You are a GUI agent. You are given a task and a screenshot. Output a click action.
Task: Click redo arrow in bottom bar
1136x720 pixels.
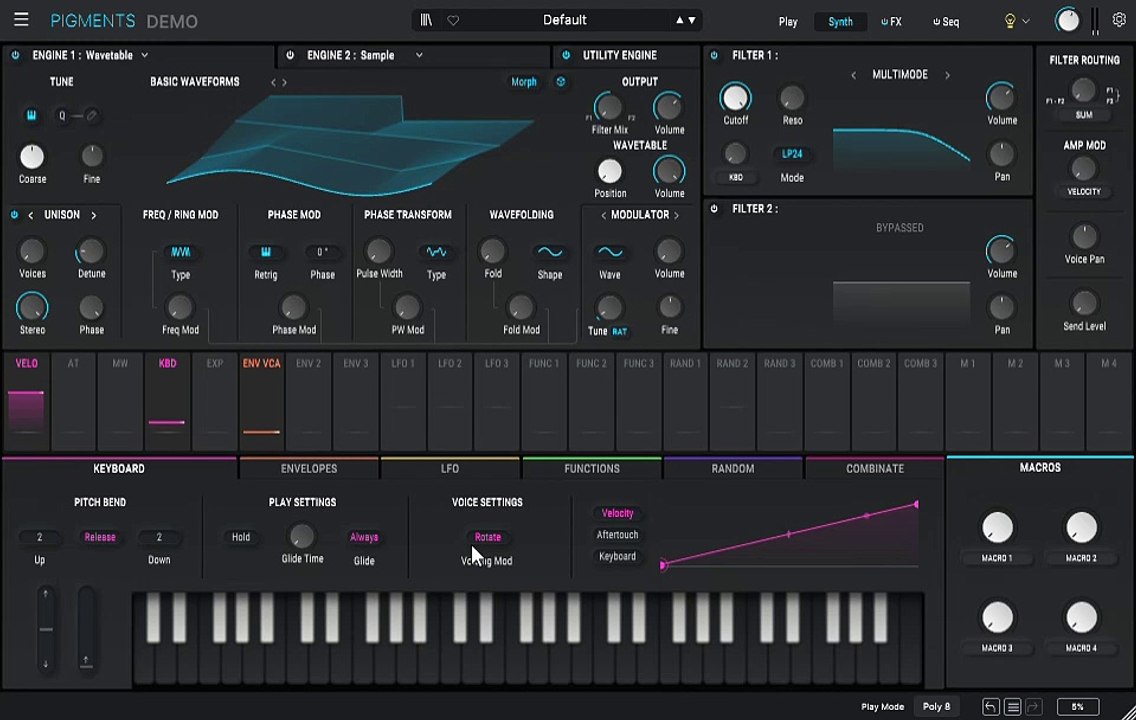coord(1034,706)
